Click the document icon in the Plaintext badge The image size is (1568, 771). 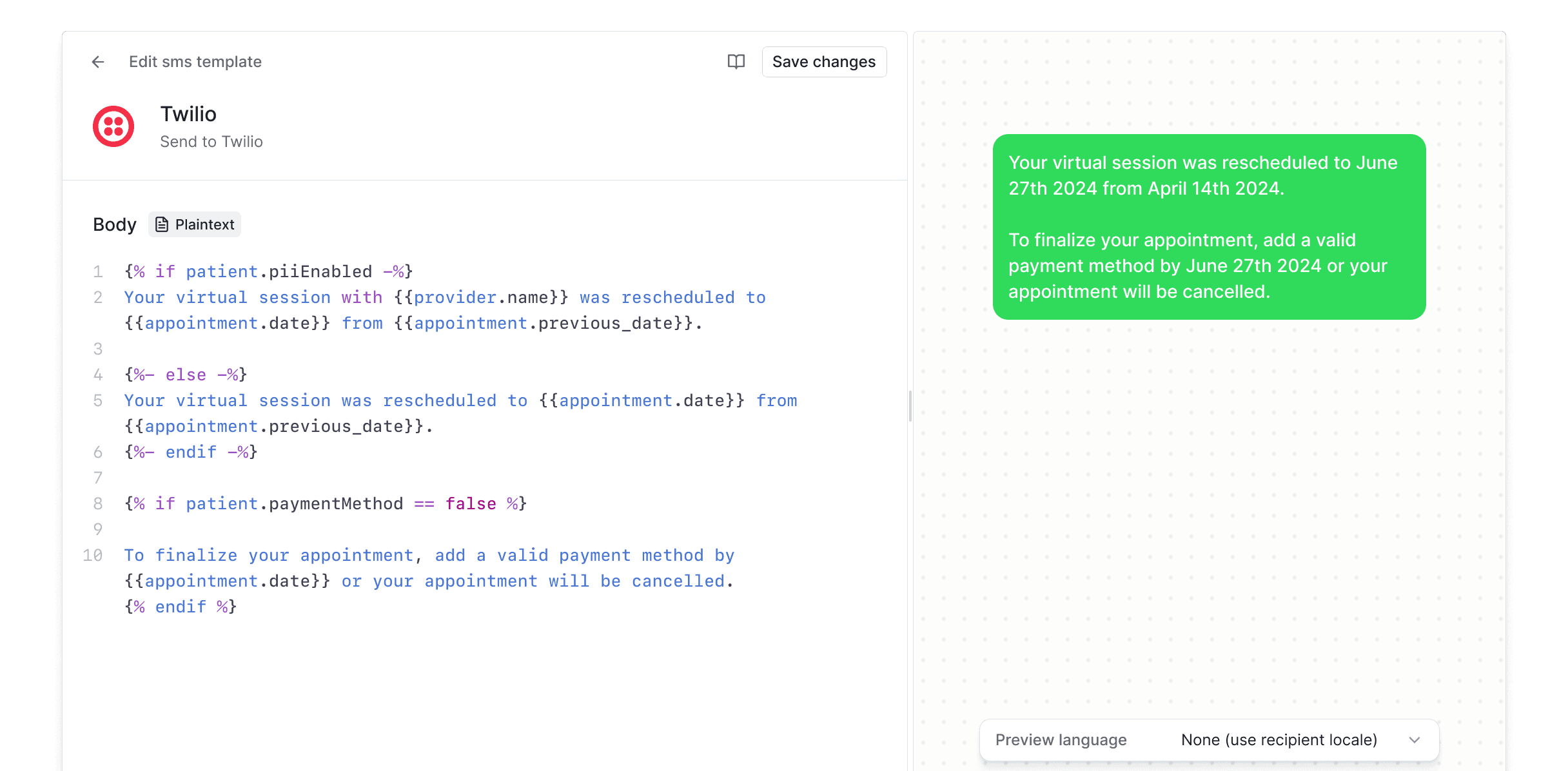pos(162,224)
